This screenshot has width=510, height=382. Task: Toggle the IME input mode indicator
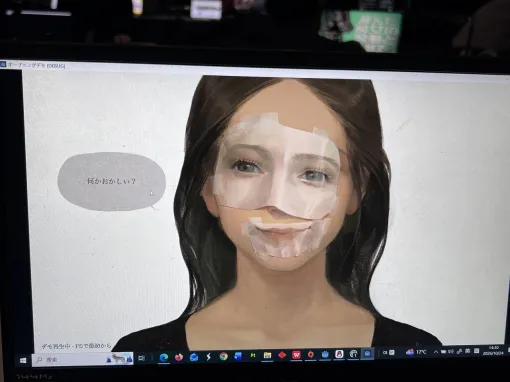pyautogui.click(x=467, y=351)
